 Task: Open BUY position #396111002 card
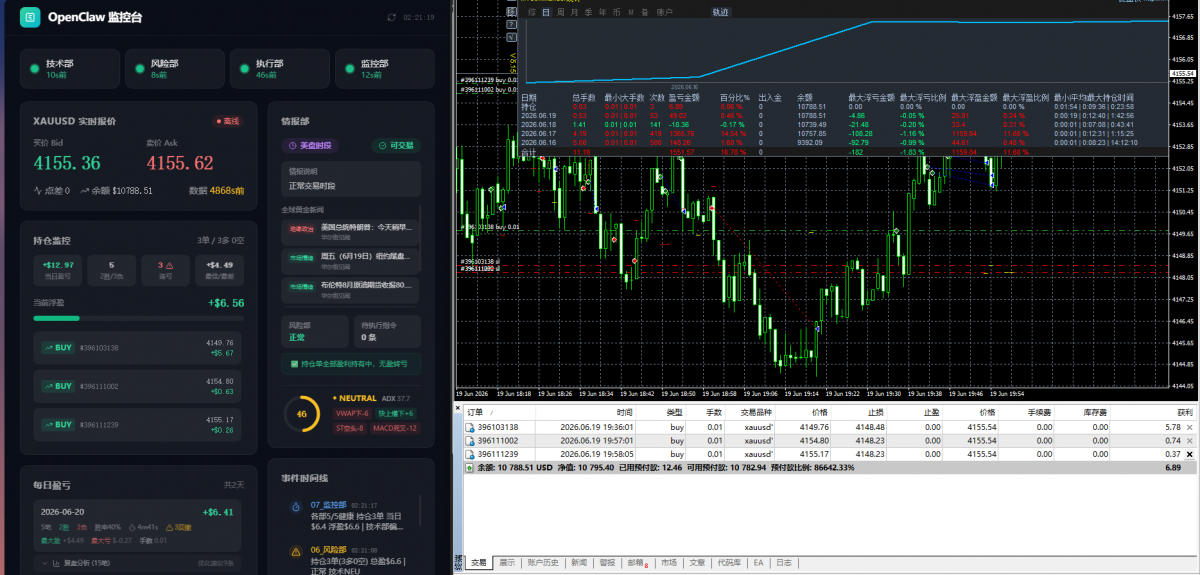139,386
